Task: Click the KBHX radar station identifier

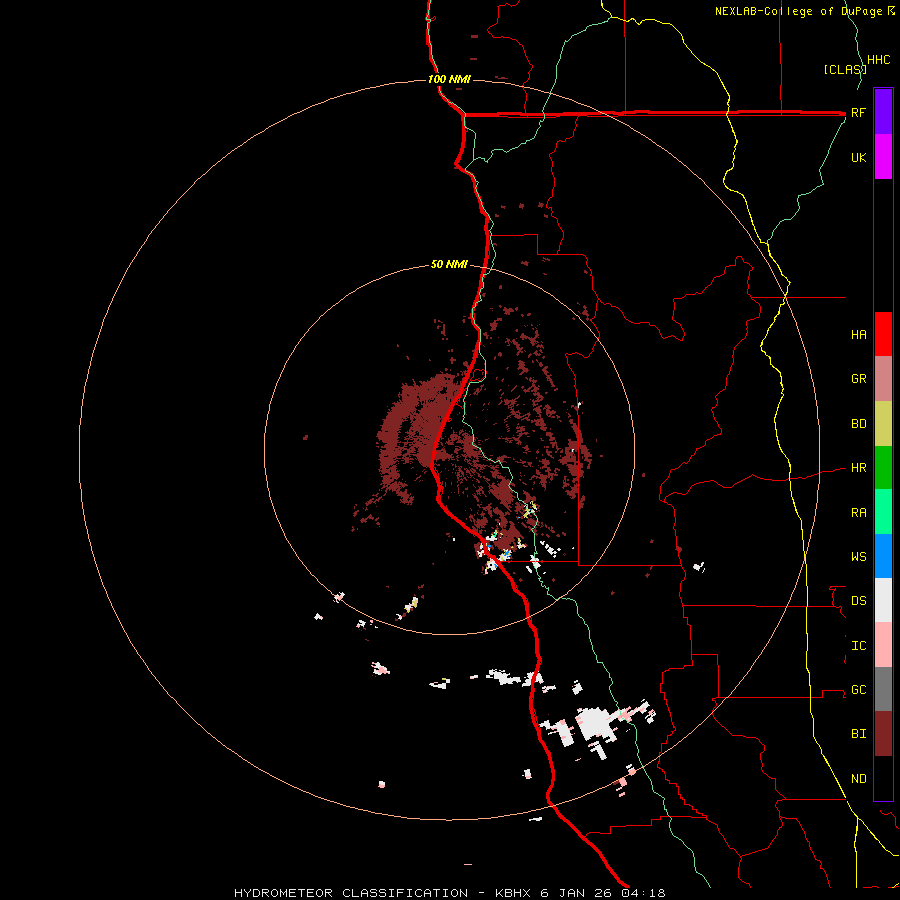Action: (514, 893)
